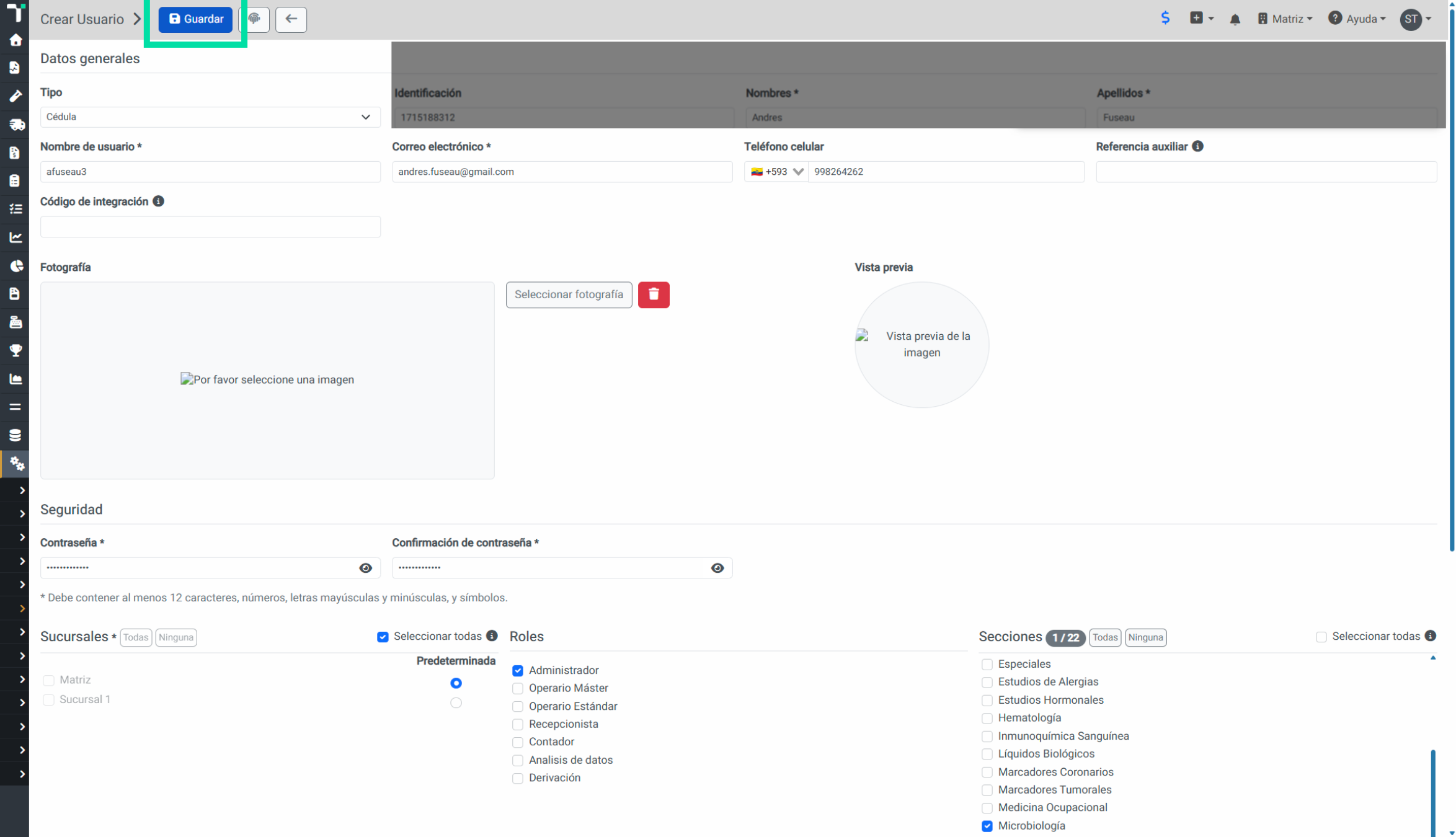This screenshot has width=1456, height=837.
Task: Click the Teléfono celular number field
Action: (x=946, y=172)
